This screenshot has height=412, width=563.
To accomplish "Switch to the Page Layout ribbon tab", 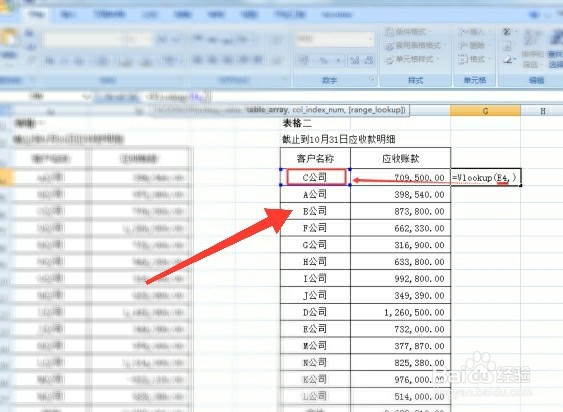I will click(x=110, y=15).
